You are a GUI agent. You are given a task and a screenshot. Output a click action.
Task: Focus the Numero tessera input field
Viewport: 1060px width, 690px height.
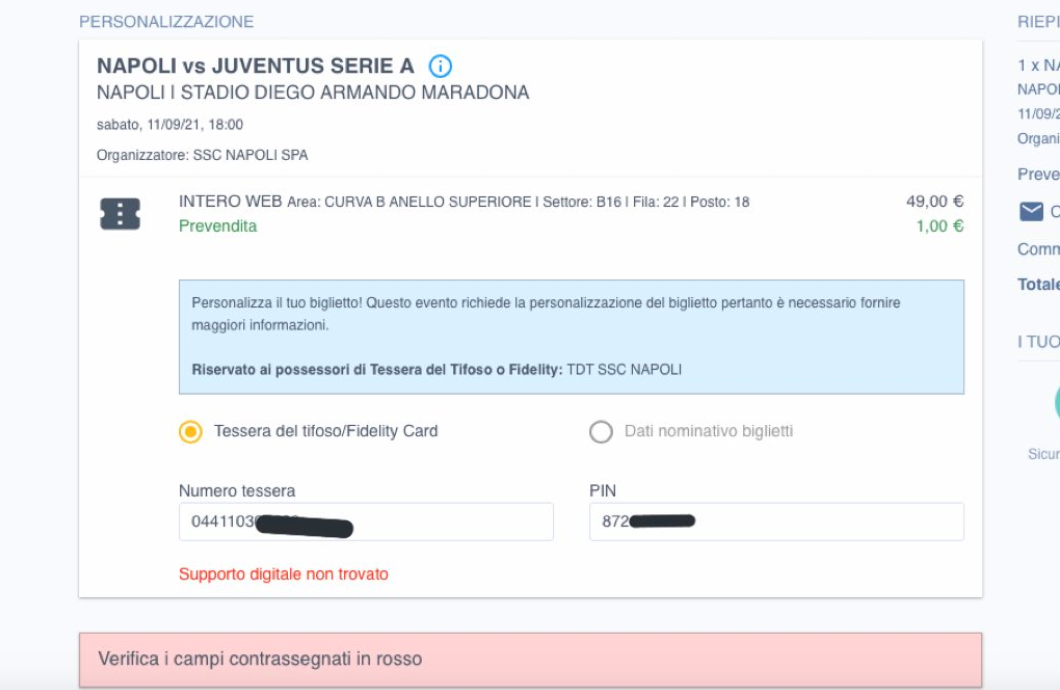(366, 522)
